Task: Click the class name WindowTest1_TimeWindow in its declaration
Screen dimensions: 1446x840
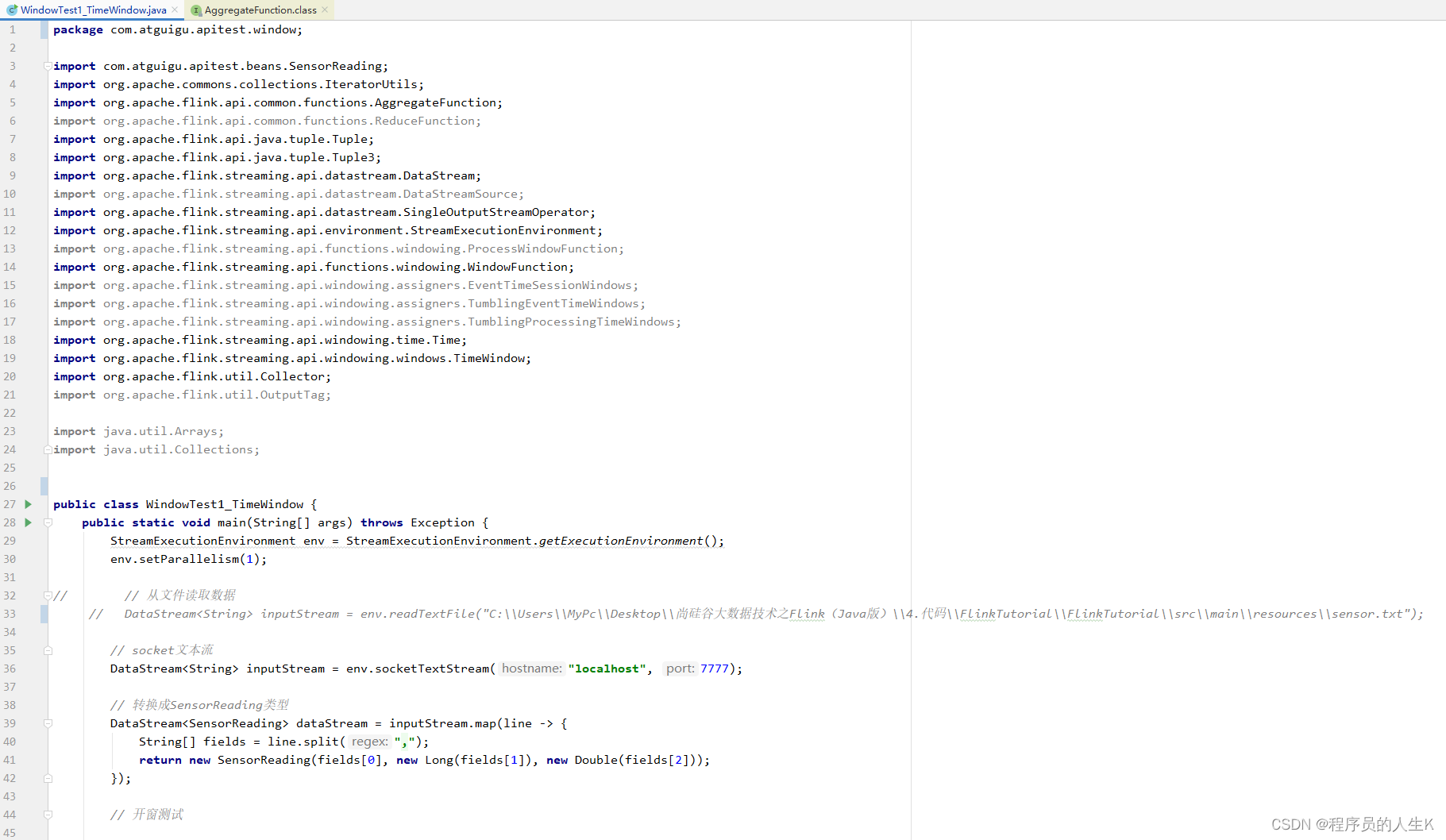Action: [x=225, y=504]
